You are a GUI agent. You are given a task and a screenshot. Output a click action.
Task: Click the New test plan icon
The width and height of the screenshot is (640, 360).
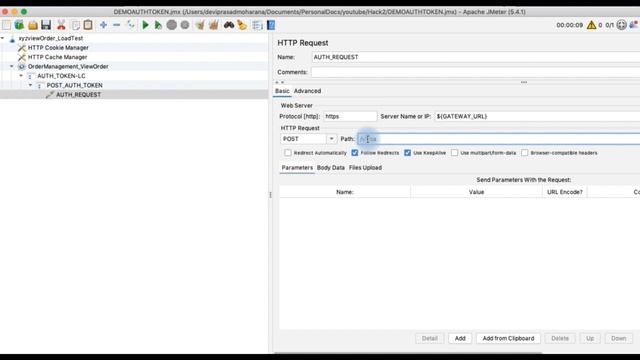point(7,25)
